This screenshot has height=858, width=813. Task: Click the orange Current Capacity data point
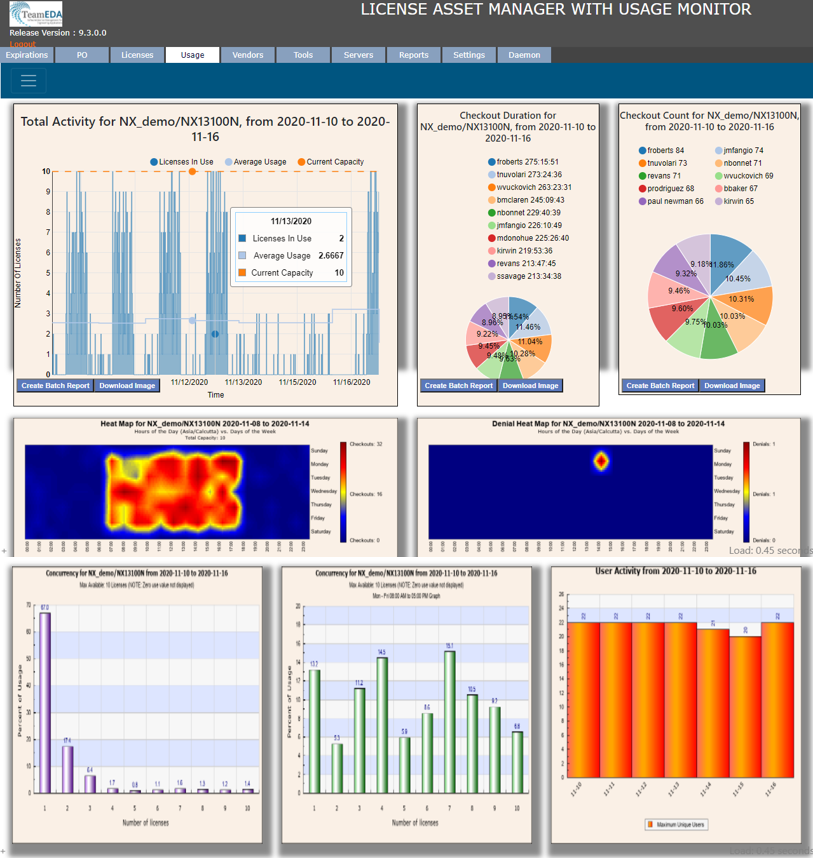pyautogui.click(x=192, y=171)
